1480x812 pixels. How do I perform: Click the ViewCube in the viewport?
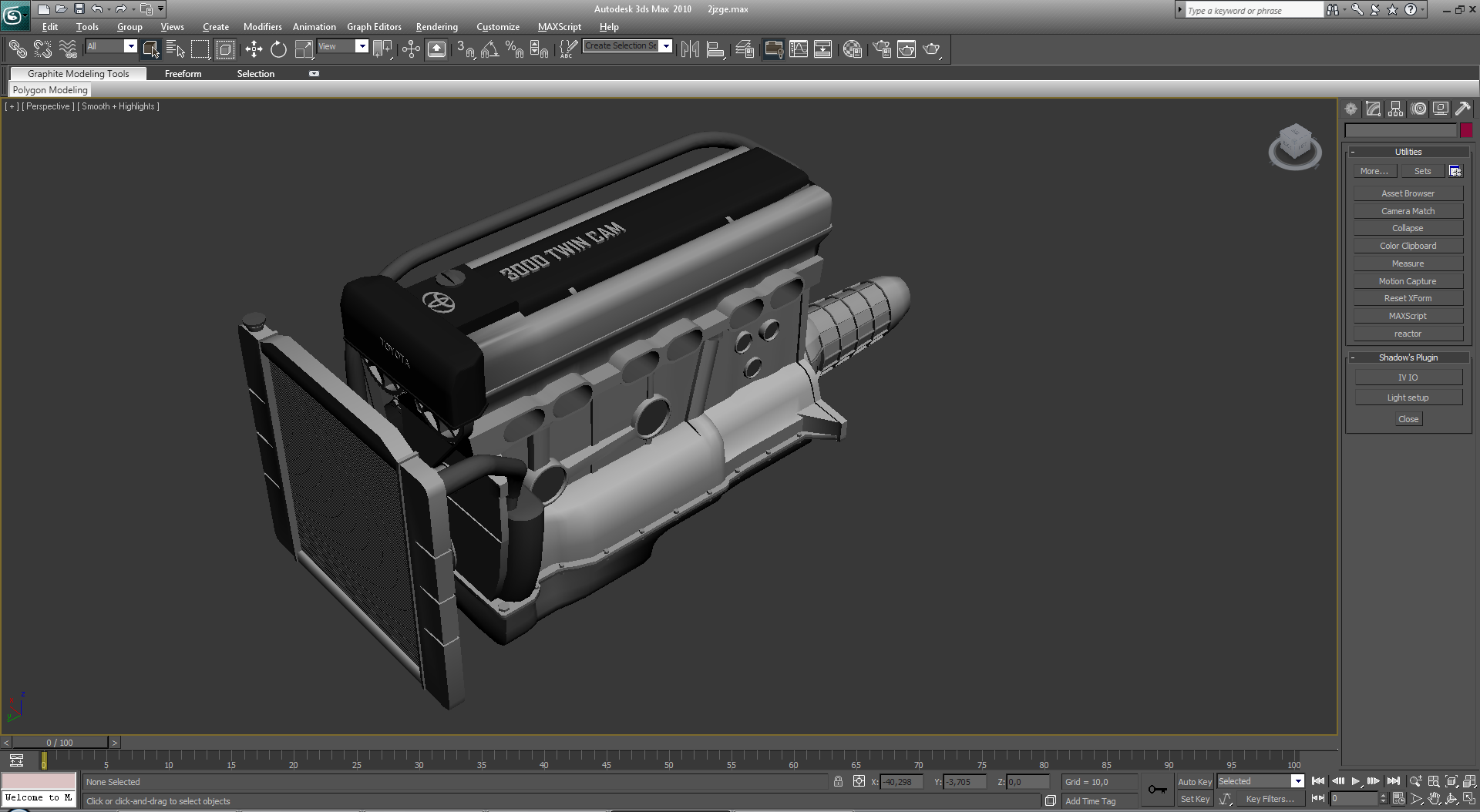1295,146
